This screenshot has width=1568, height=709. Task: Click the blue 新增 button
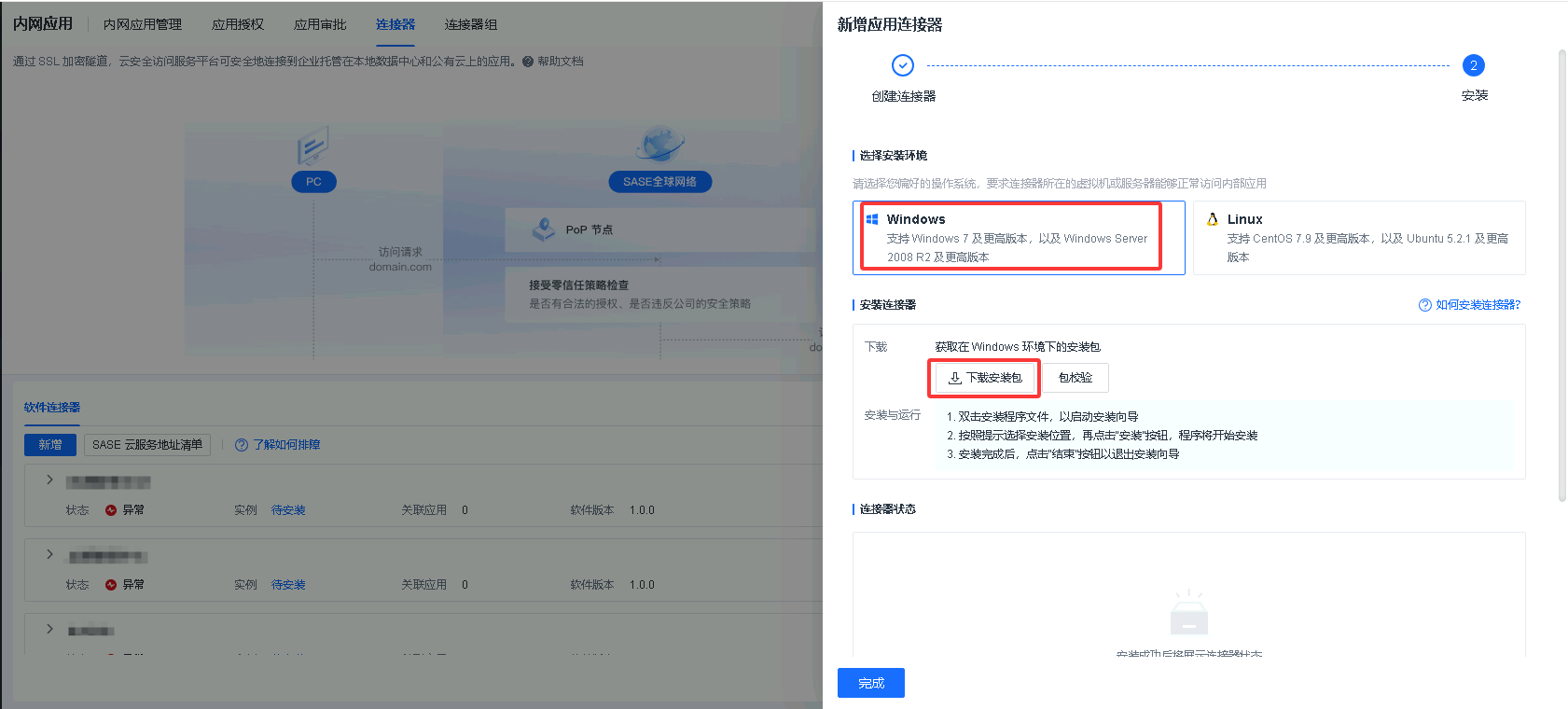pyautogui.click(x=50, y=445)
